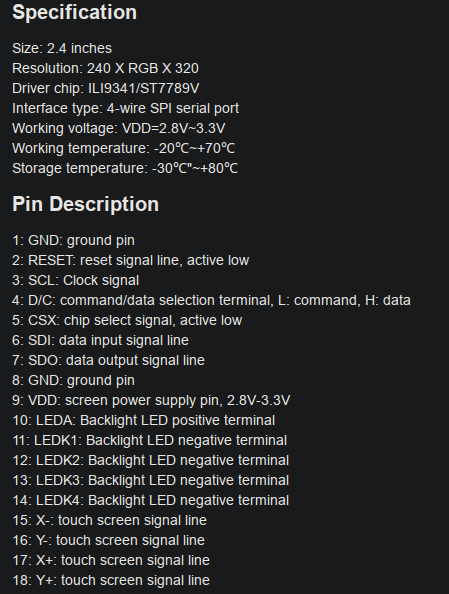449x594 pixels.
Task: Click the Storage temperature line
Action: tap(125, 169)
